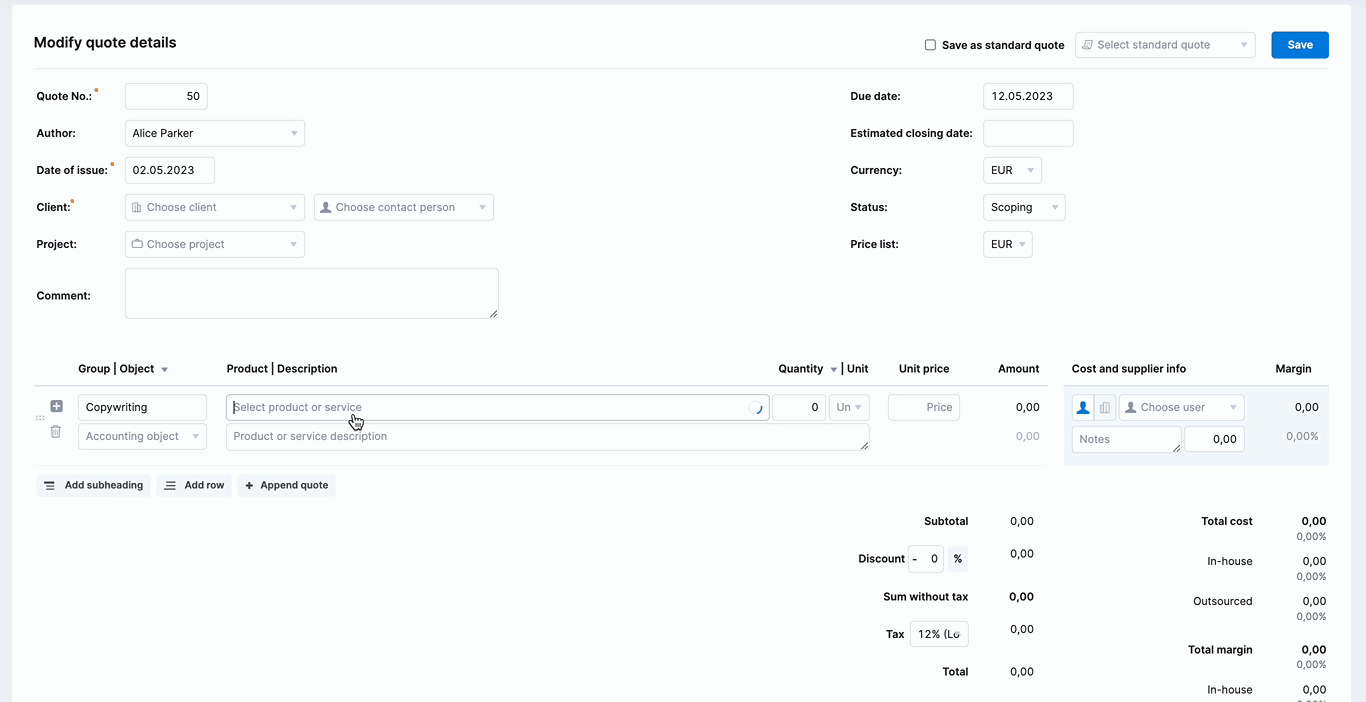Open the Currency dropdown
The image size is (1366, 702).
[x=1012, y=170]
